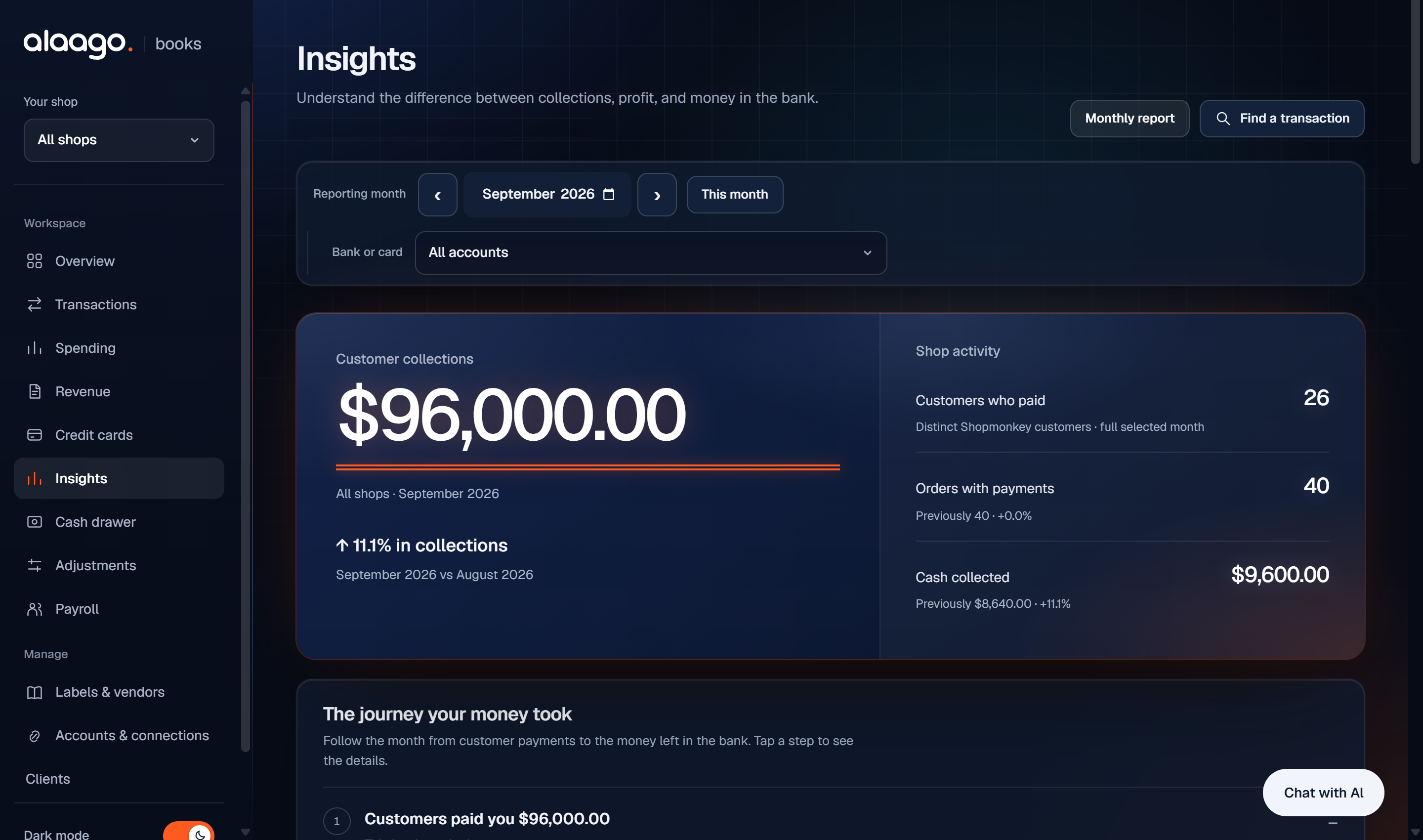Image resolution: width=1423 pixels, height=840 pixels.
Task: Click the Accounts & connections link icon
Action: (35, 736)
